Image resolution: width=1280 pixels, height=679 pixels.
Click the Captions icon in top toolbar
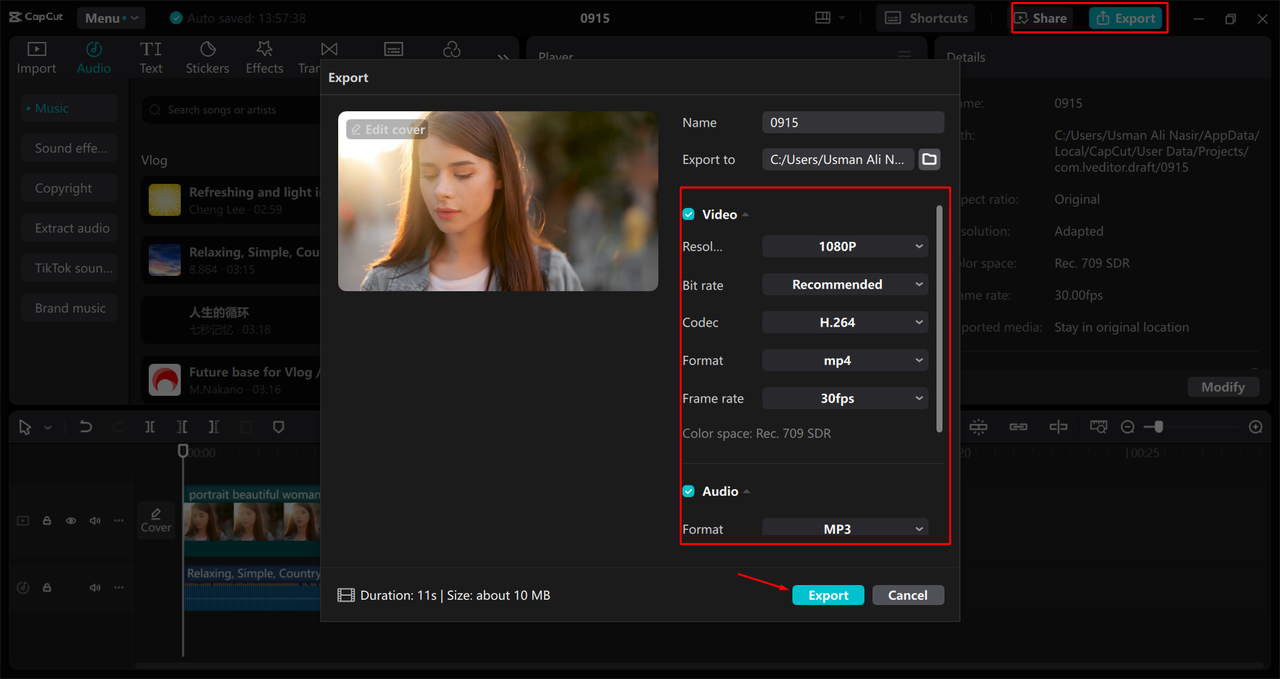tap(394, 49)
